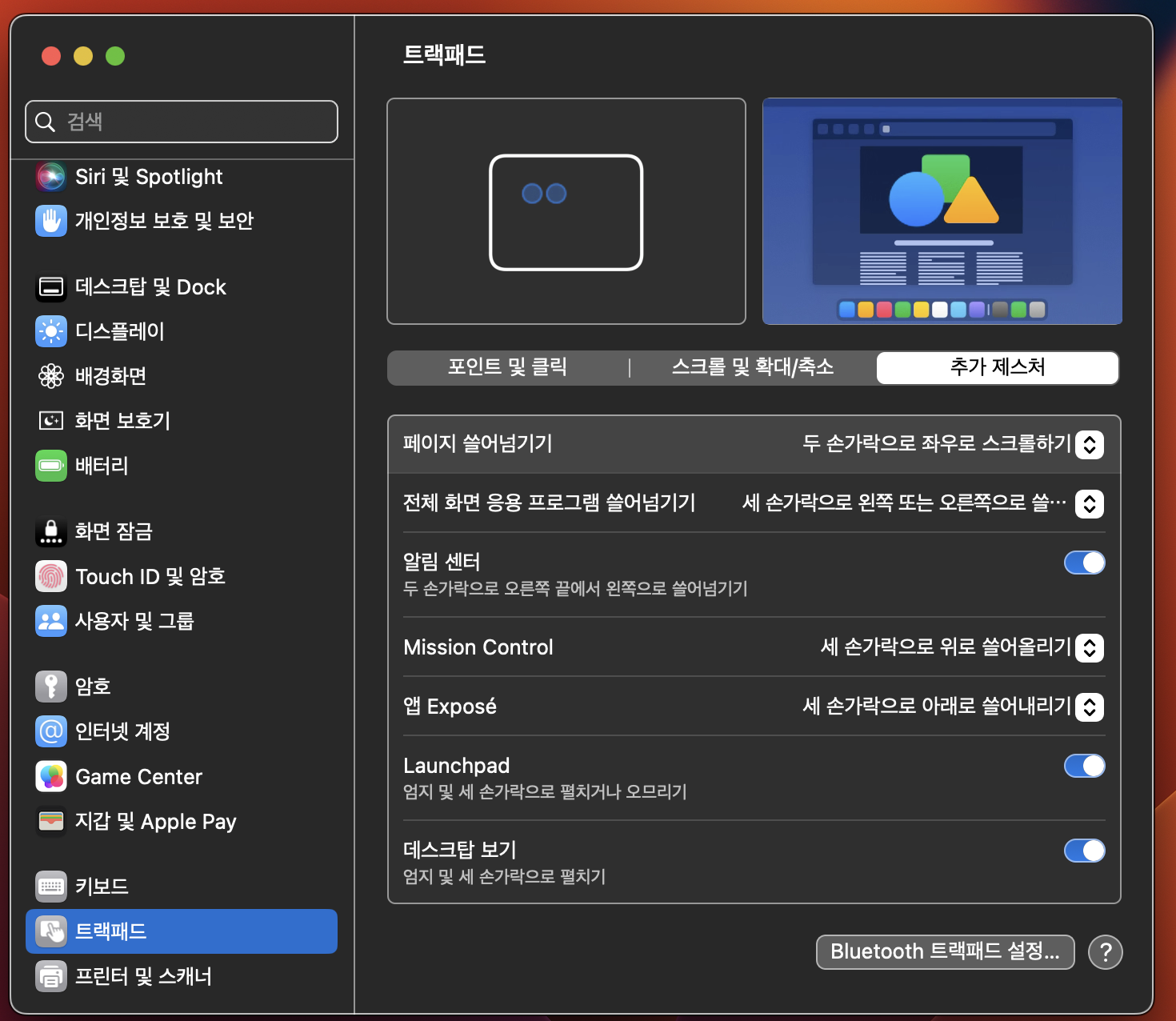This screenshot has height=1021, width=1176.
Task: Click the magnifier icon in search field
Action: click(x=46, y=122)
